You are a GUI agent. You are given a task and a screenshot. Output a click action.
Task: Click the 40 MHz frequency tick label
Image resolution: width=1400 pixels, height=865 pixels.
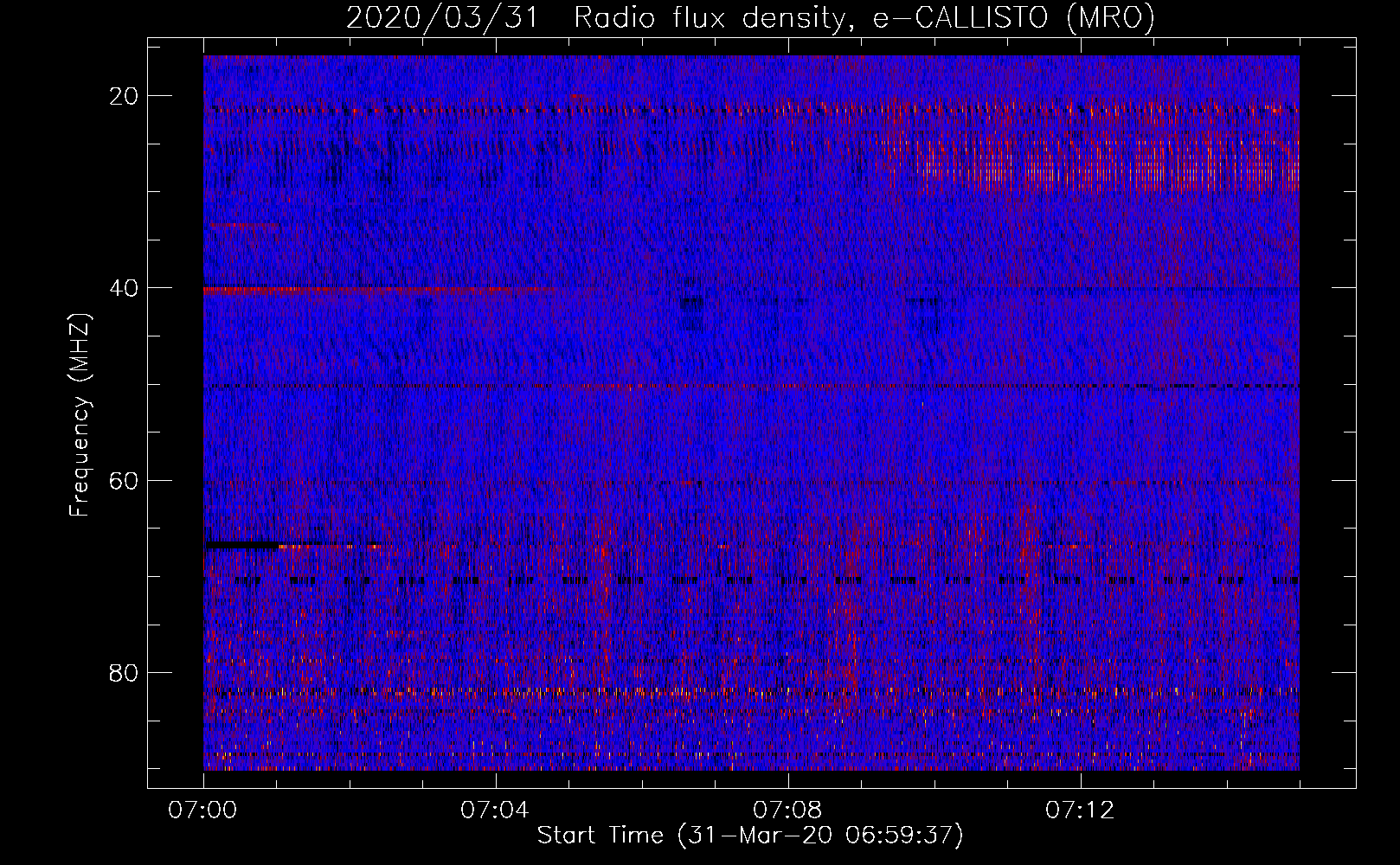point(124,287)
